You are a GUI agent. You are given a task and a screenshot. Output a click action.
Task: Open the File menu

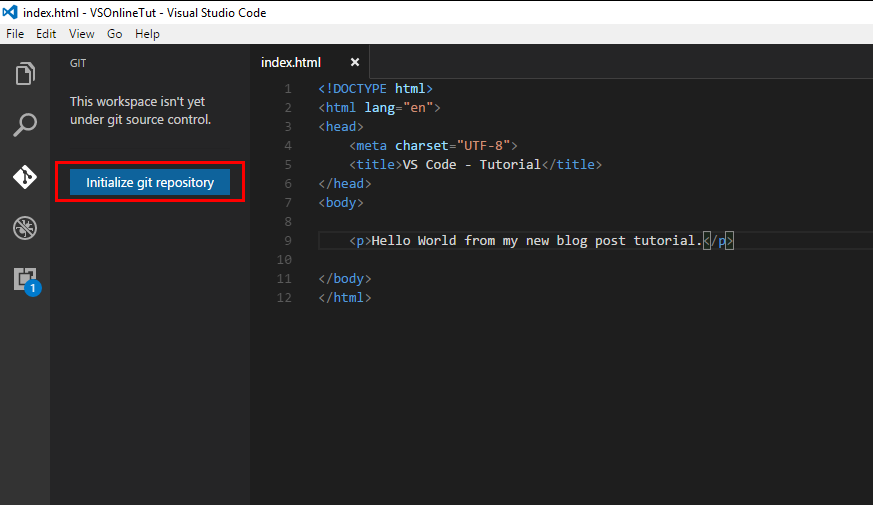(x=15, y=33)
